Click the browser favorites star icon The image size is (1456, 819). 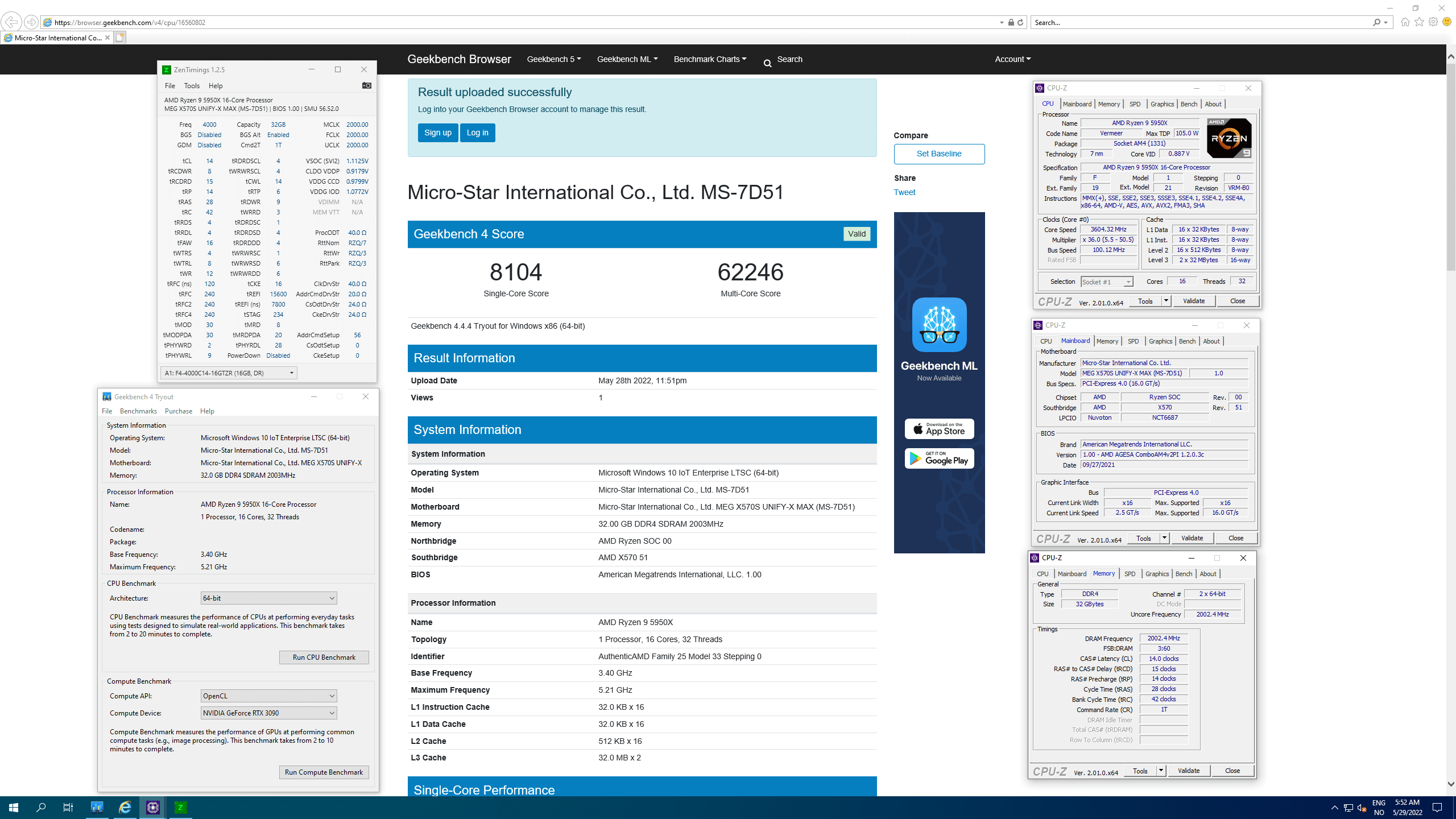1419,22
